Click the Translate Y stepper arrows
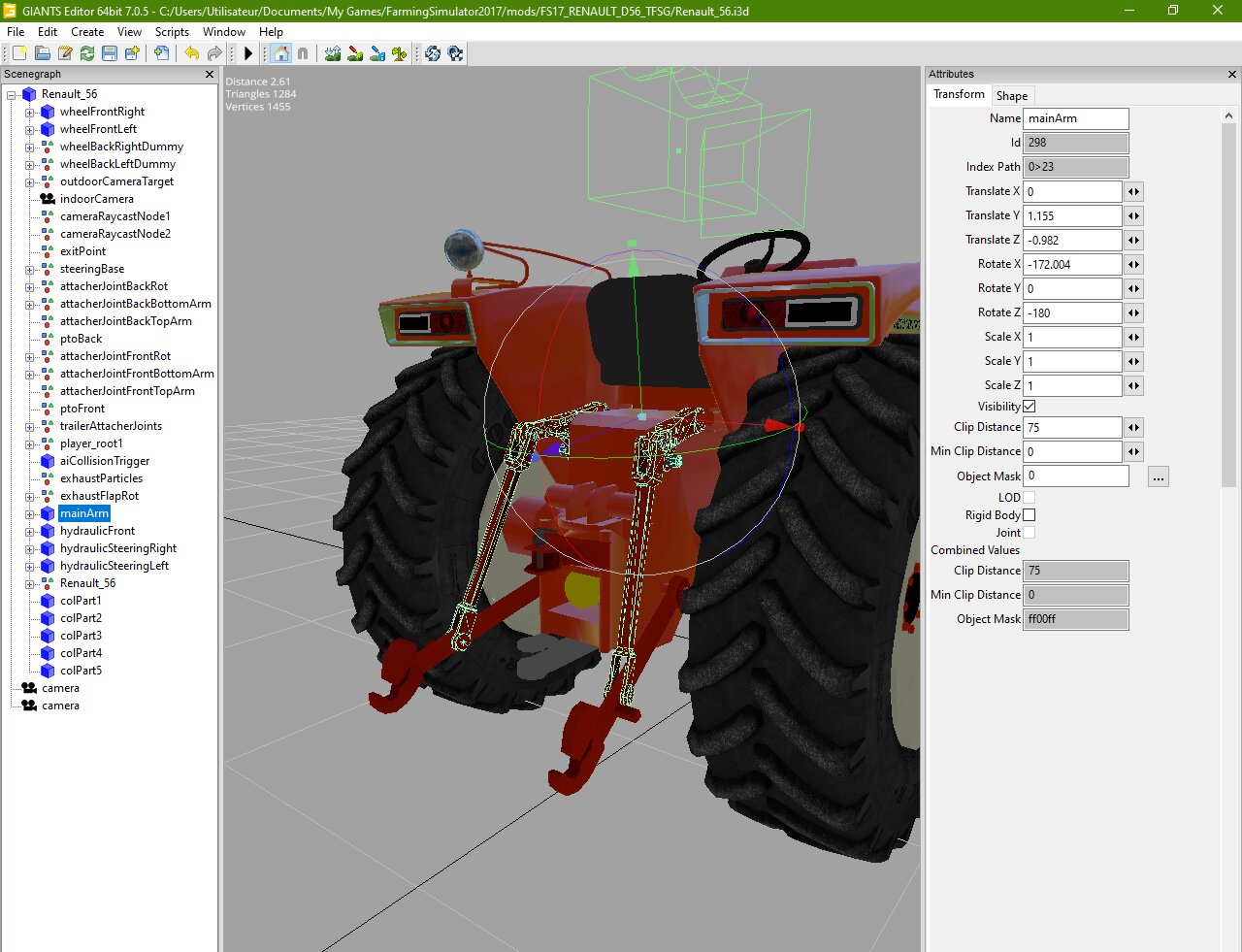 tap(1133, 216)
